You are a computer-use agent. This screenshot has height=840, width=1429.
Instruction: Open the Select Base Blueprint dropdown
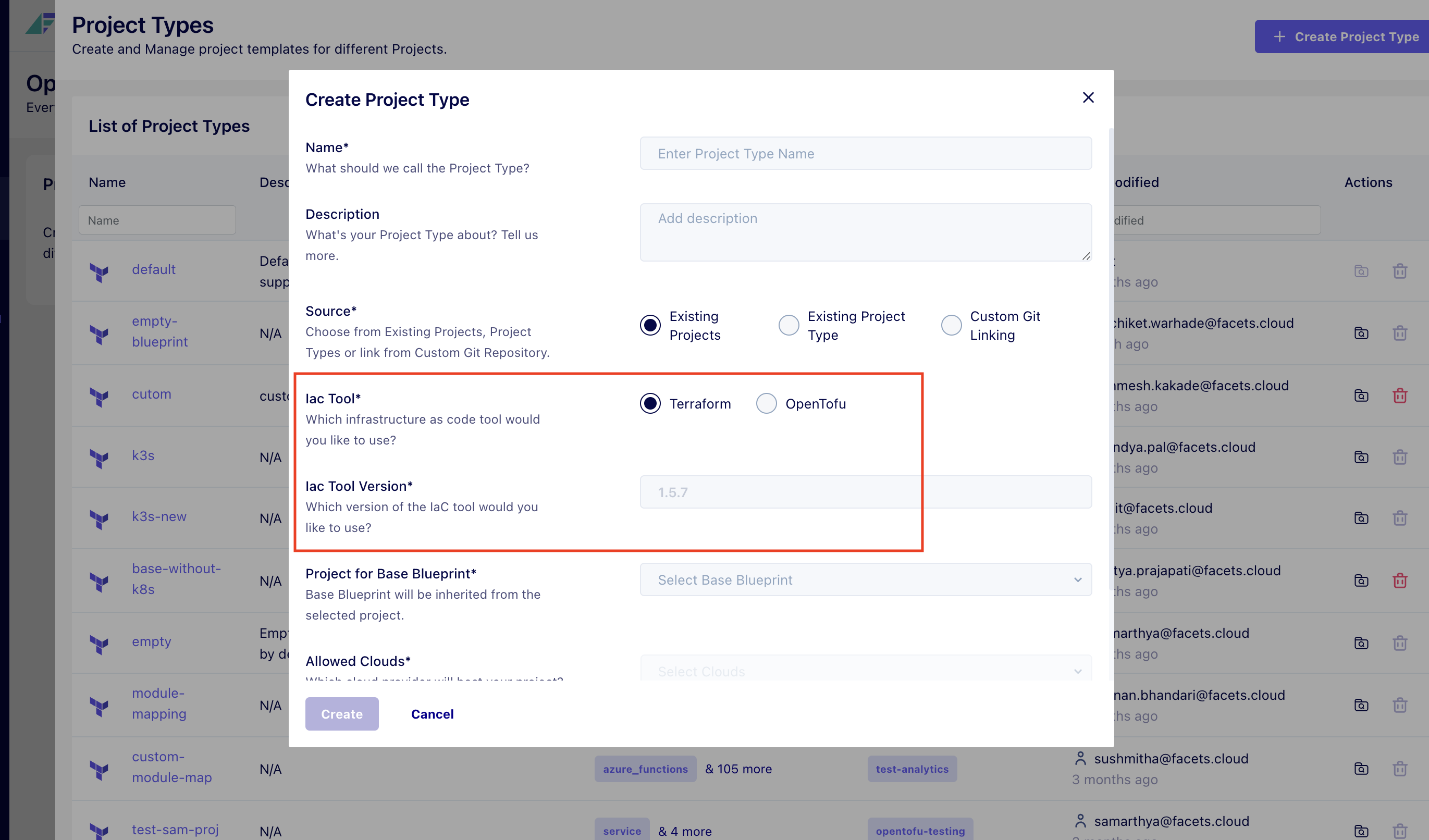[x=865, y=579]
